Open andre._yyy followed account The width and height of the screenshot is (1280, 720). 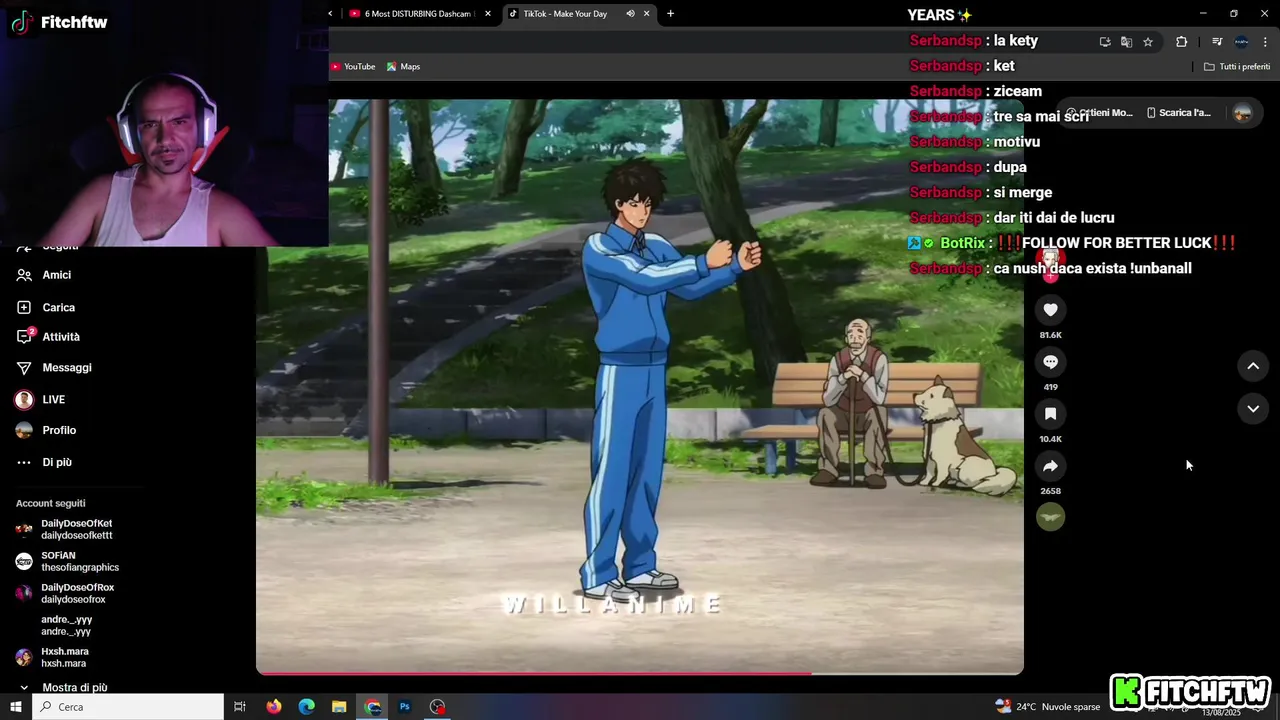point(66,625)
